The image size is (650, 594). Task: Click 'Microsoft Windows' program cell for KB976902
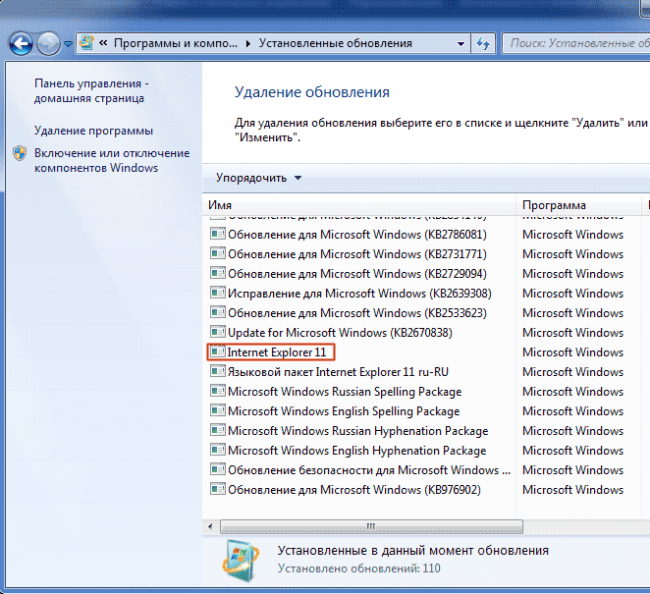573,490
